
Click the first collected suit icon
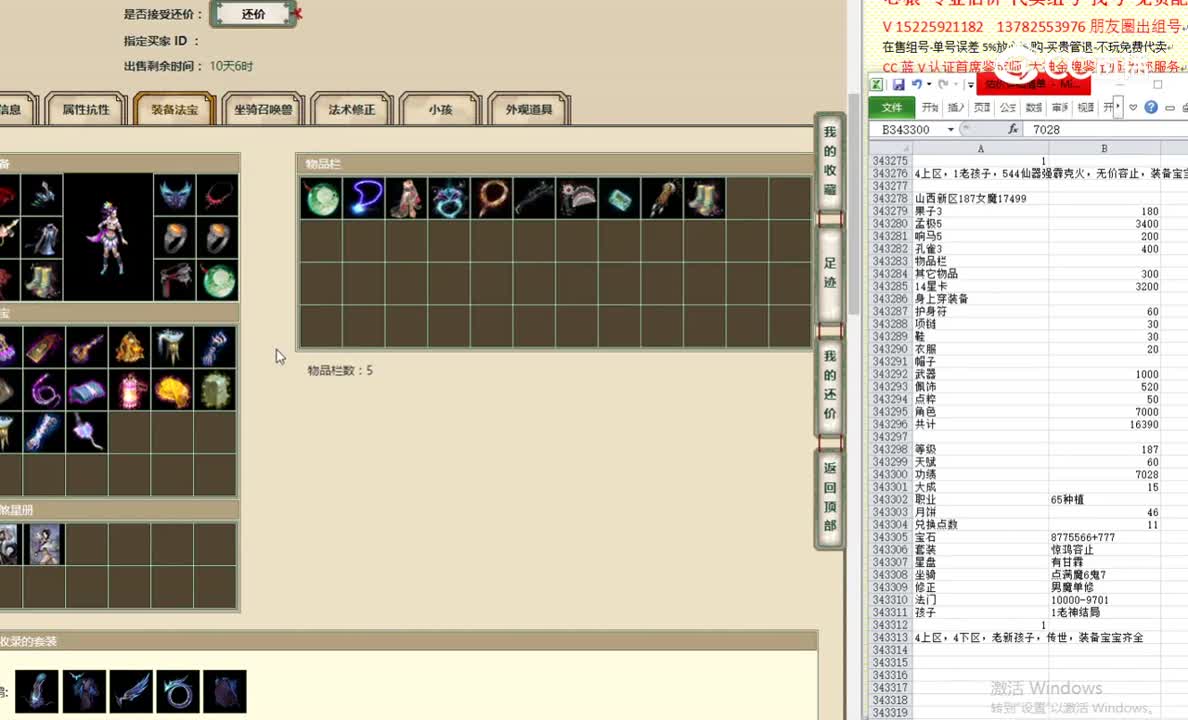36,691
